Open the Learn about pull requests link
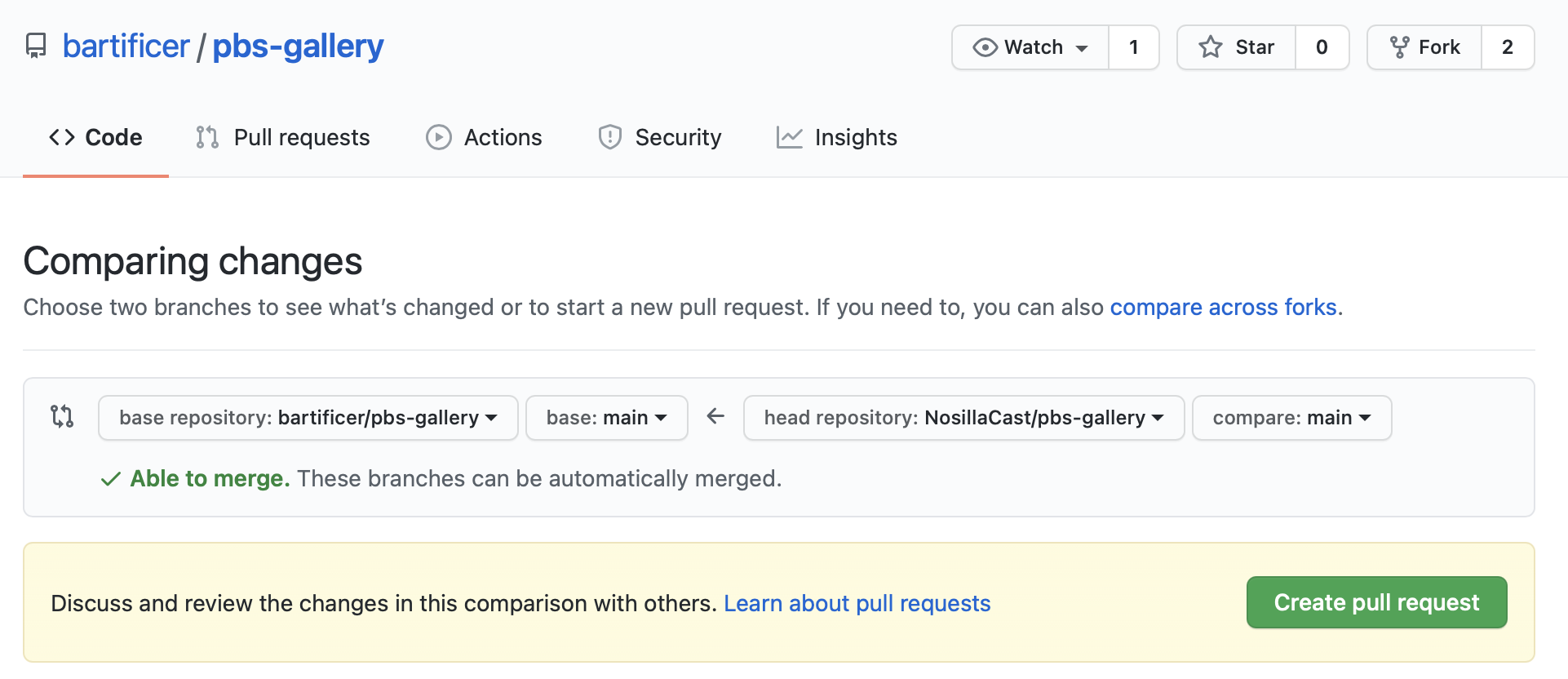The height and width of the screenshot is (679, 1568). point(857,603)
